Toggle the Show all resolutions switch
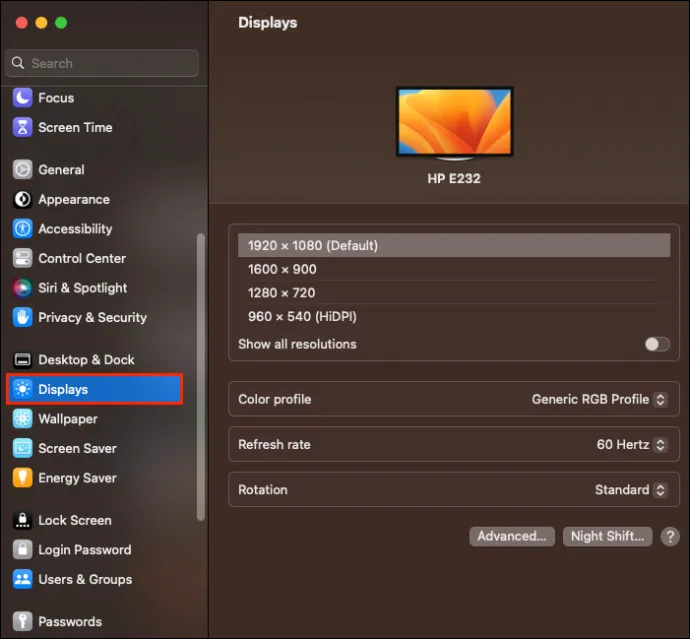Image resolution: width=690 pixels, height=639 pixels. 657,344
